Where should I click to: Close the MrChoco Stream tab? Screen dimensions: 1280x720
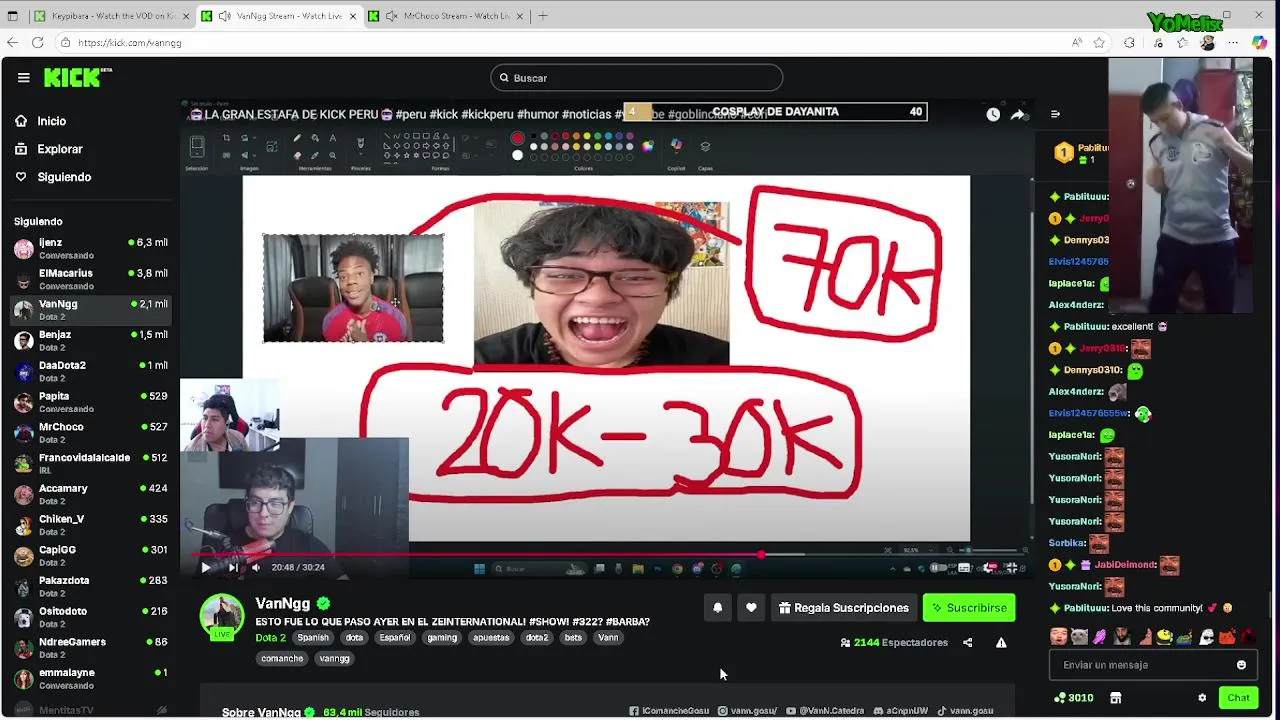[519, 16]
